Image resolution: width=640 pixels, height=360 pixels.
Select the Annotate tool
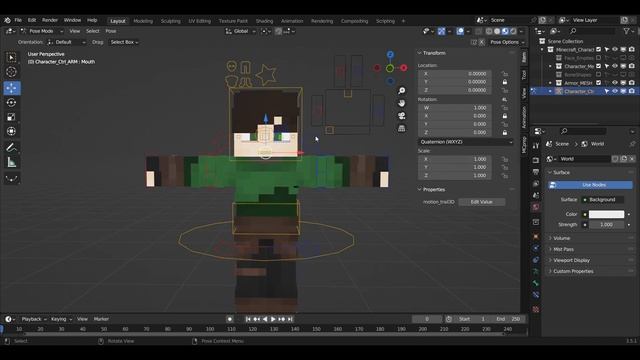click(11, 147)
